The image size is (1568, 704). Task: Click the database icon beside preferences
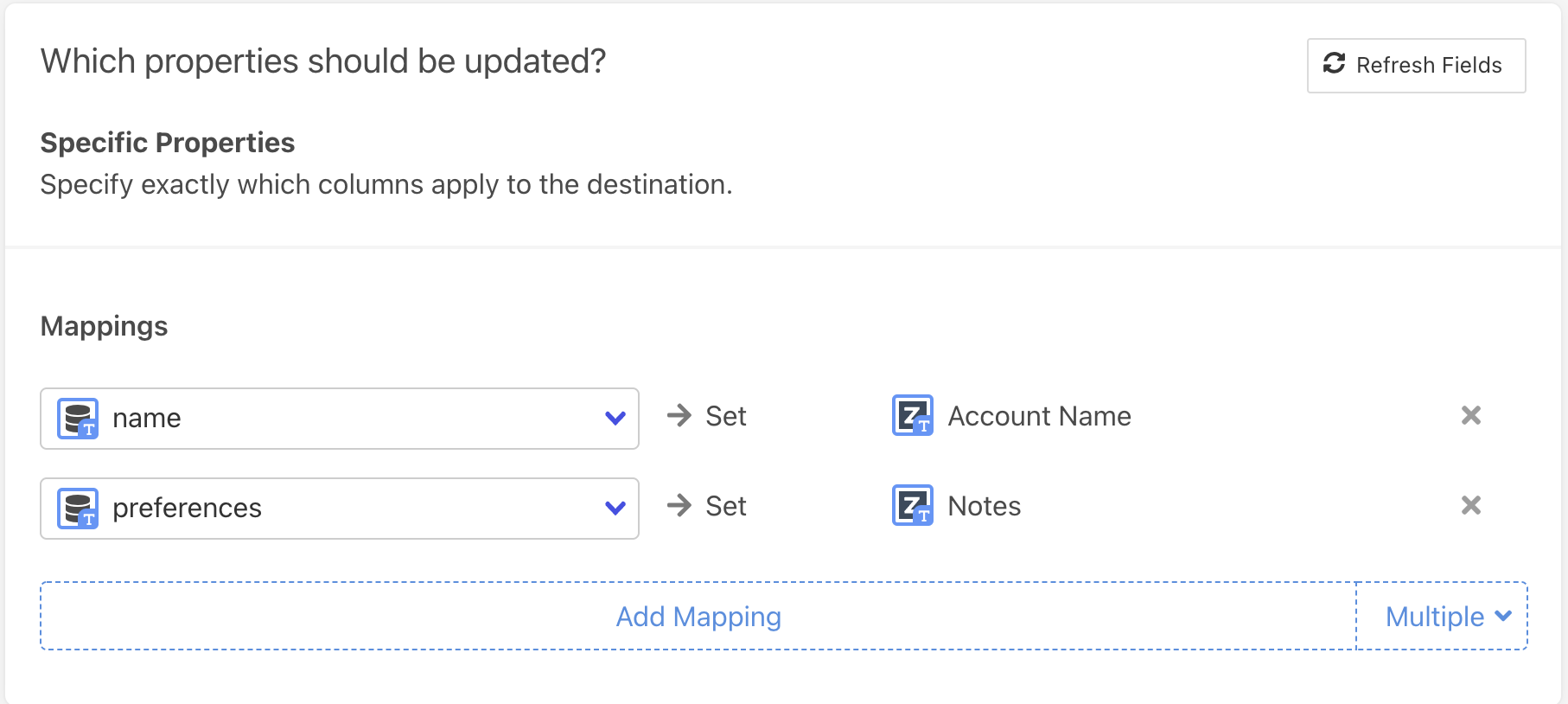(x=78, y=509)
